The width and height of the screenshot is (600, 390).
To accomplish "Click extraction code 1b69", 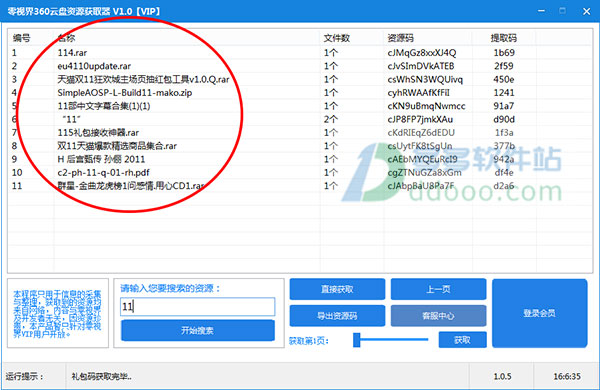I will pyautogui.click(x=504, y=52).
